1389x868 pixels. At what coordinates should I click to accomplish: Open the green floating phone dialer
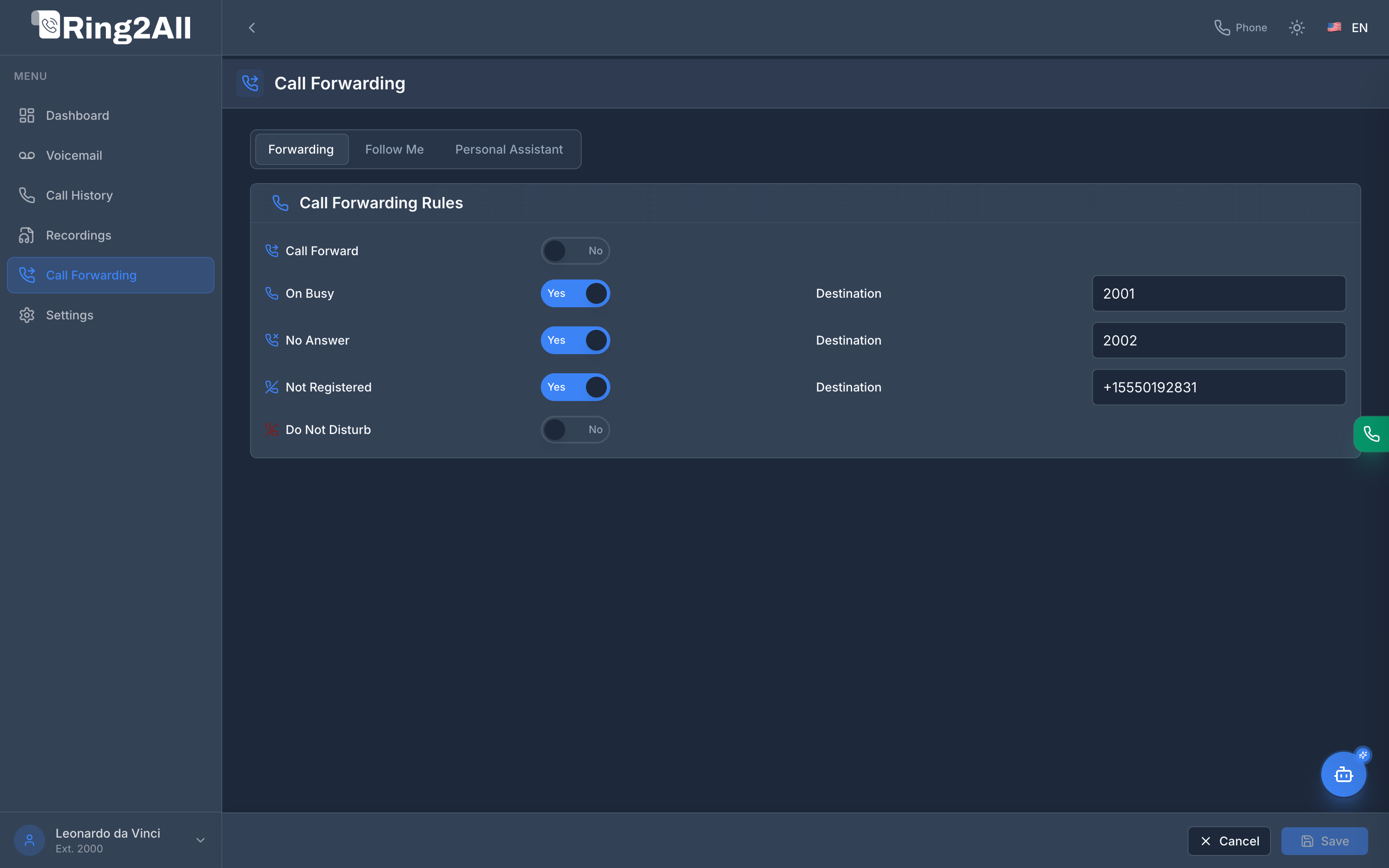pos(1371,434)
